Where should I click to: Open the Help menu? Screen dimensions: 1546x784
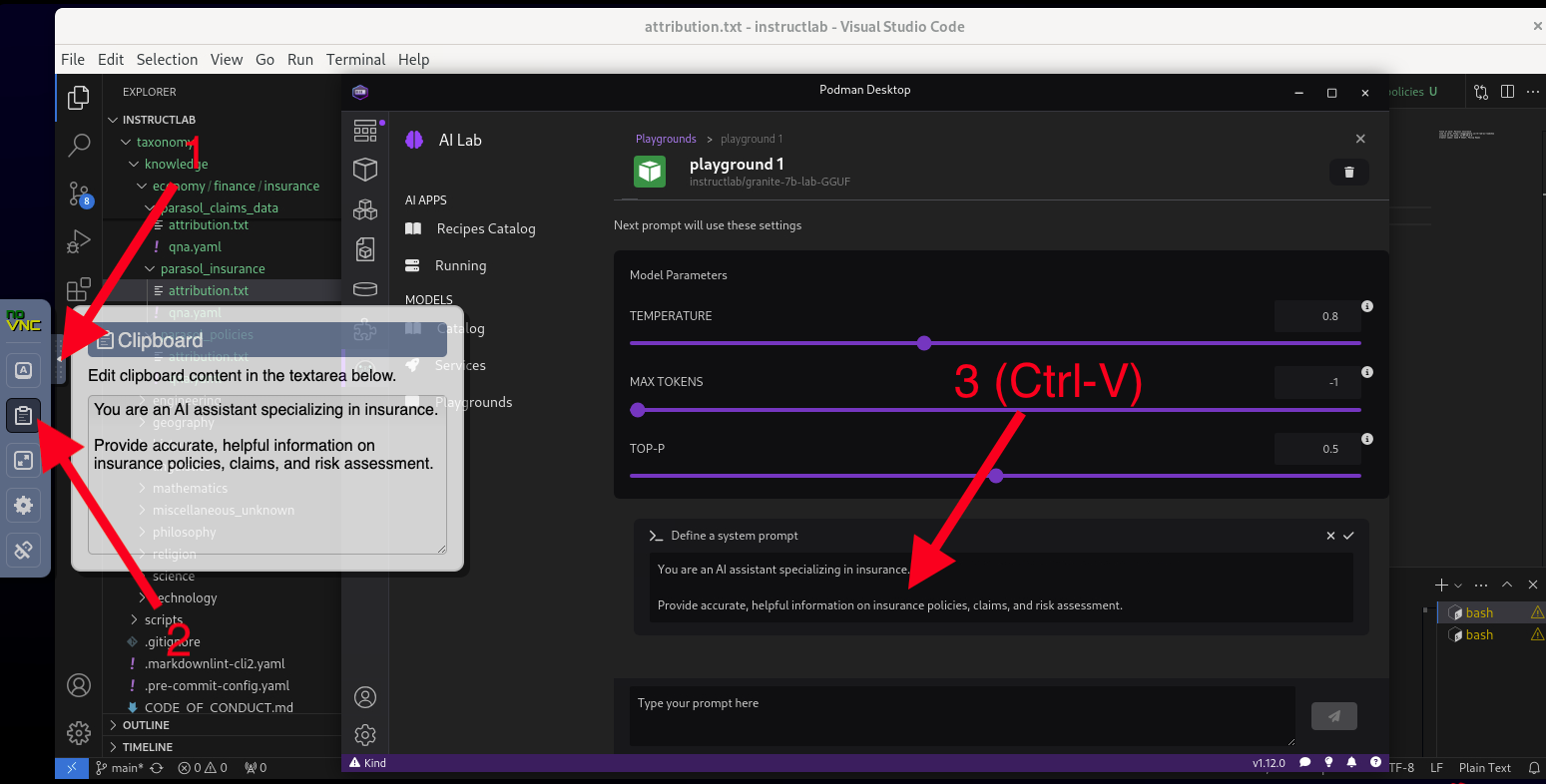coord(413,59)
